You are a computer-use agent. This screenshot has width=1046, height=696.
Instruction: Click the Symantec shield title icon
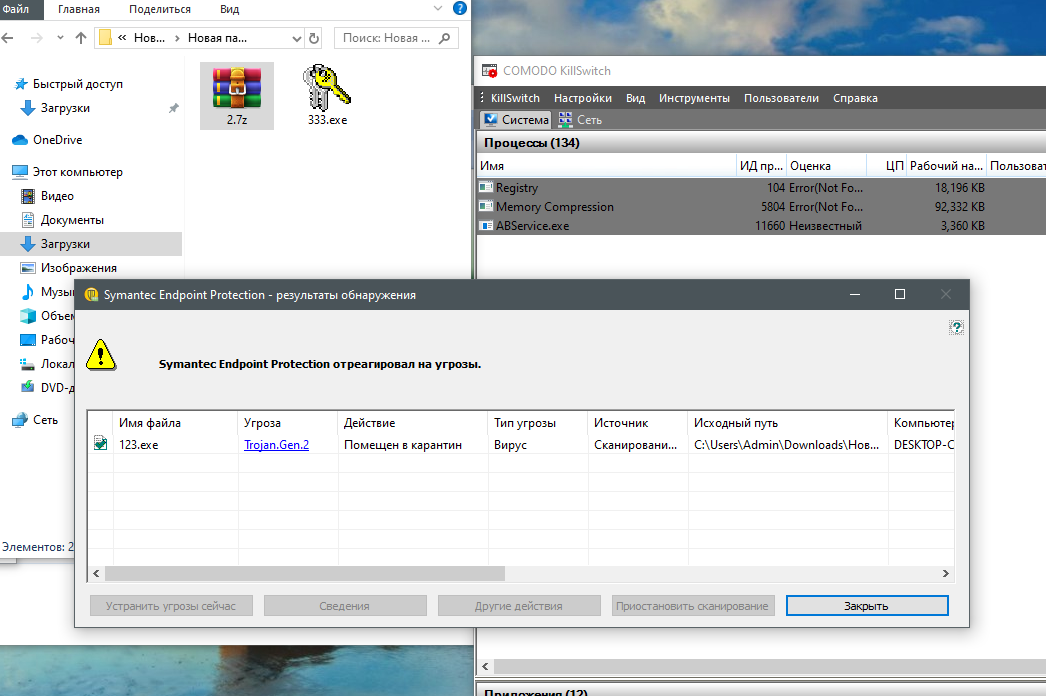[x=91, y=295]
